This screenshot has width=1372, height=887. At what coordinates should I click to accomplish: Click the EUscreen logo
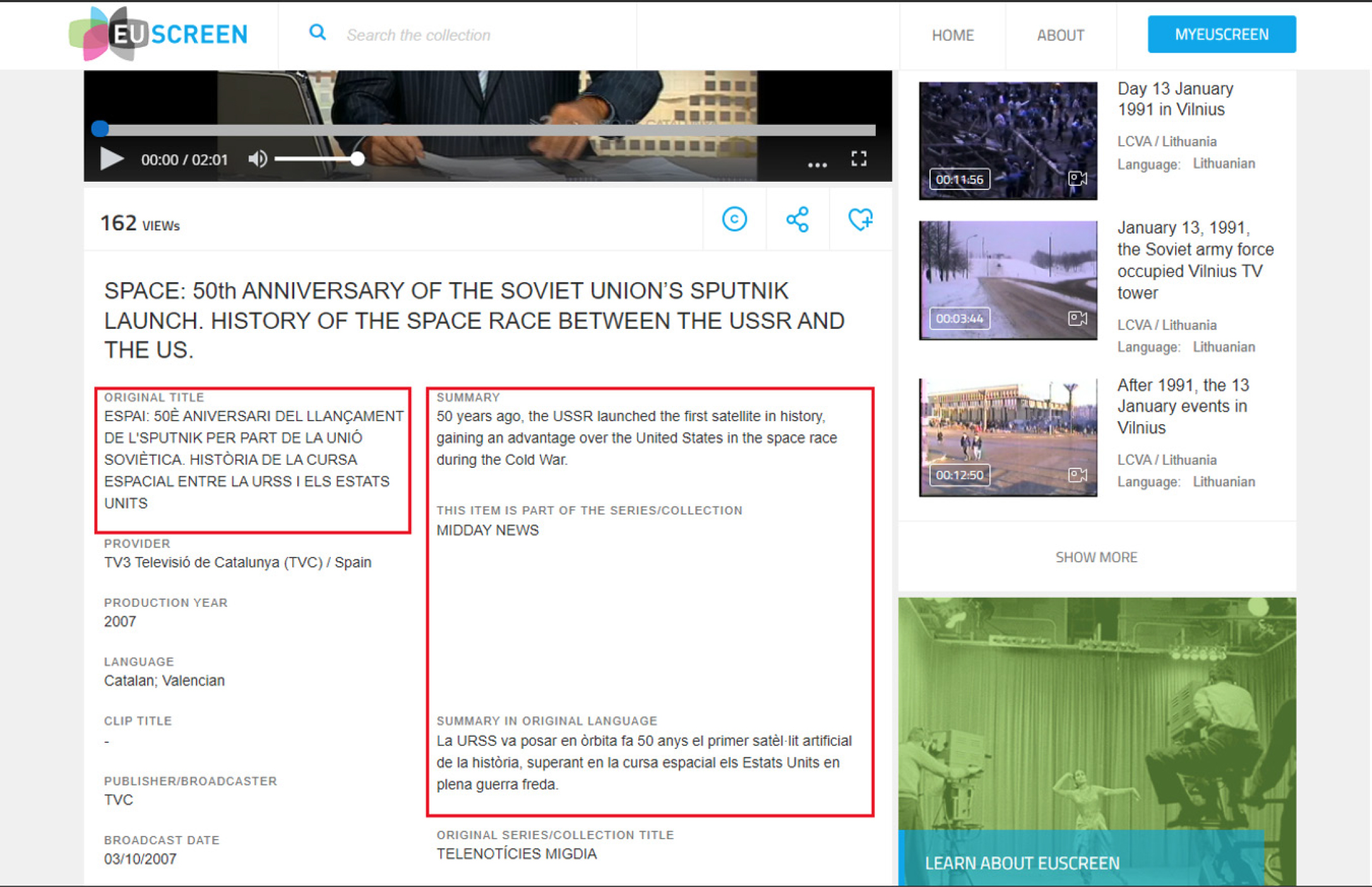pyautogui.click(x=158, y=34)
